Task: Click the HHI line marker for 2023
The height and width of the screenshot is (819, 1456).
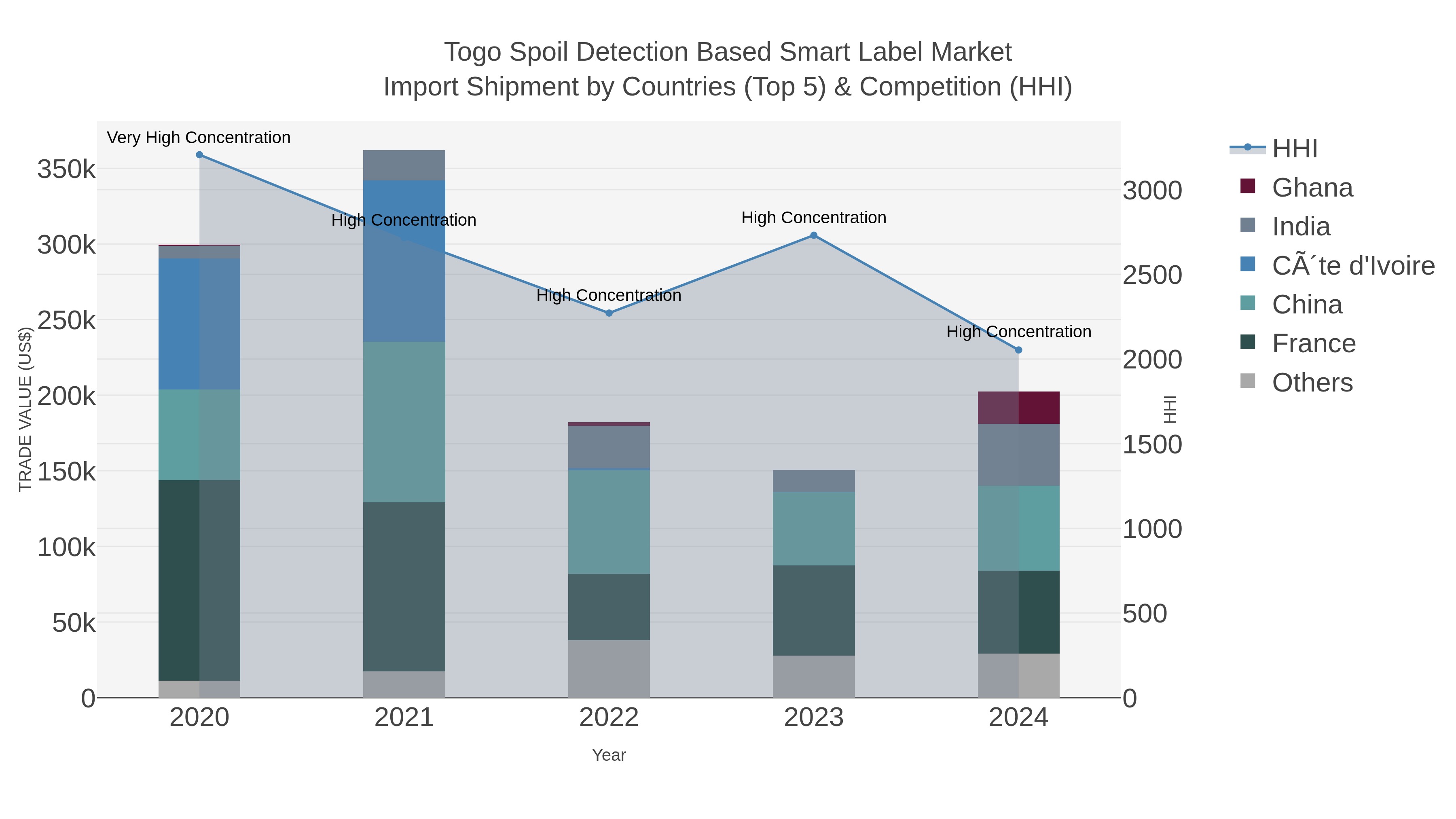Action: (x=814, y=235)
